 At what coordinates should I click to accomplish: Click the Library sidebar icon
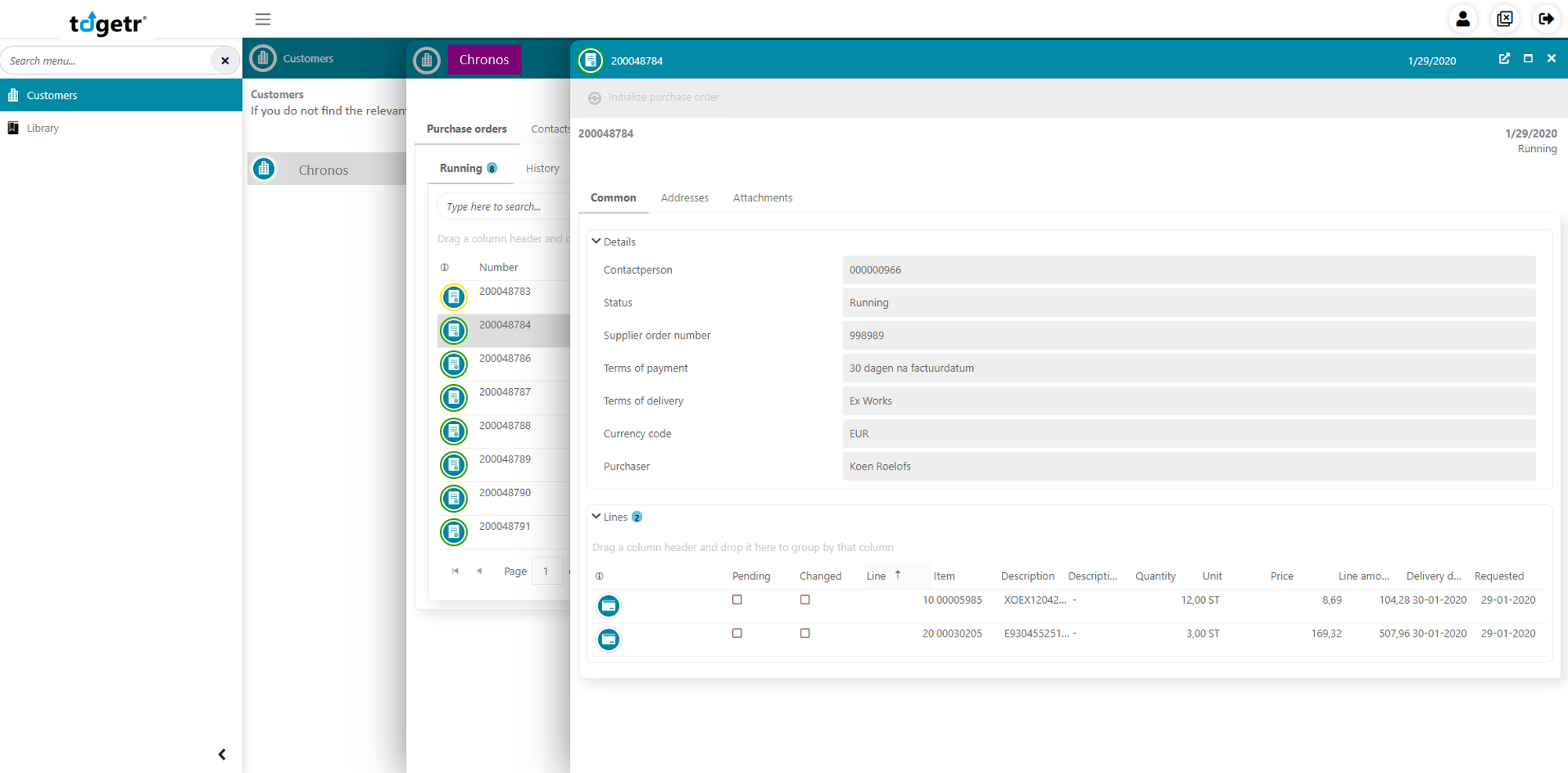tap(13, 128)
